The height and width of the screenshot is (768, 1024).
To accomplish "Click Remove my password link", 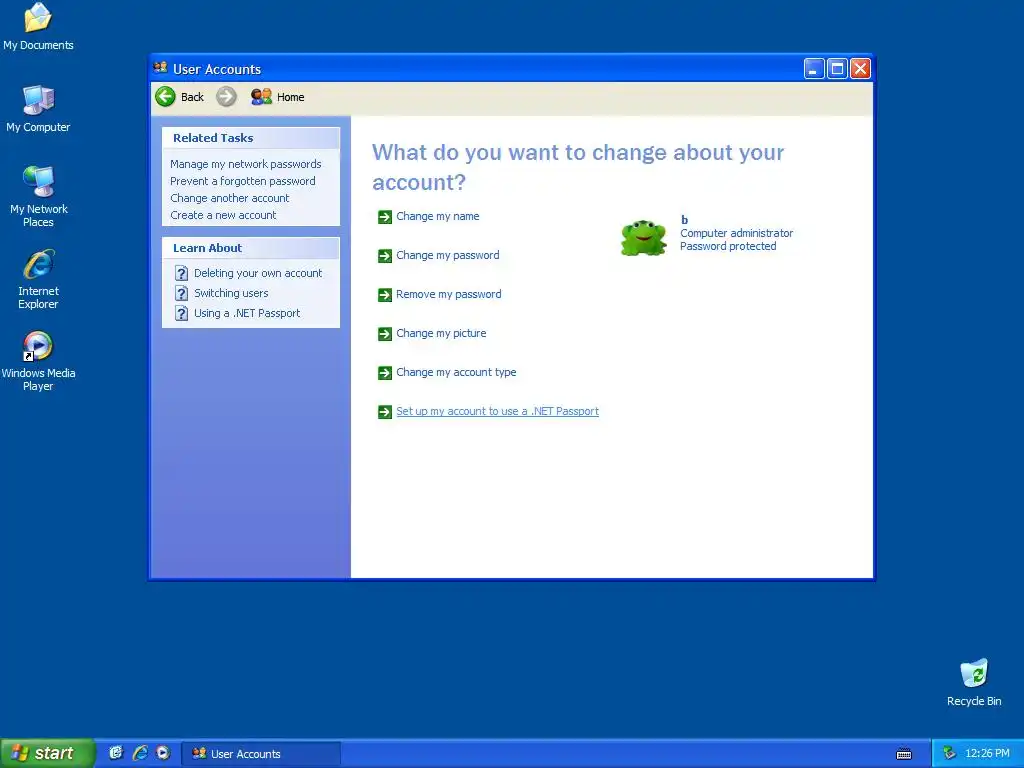I will (x=449, y=295).
